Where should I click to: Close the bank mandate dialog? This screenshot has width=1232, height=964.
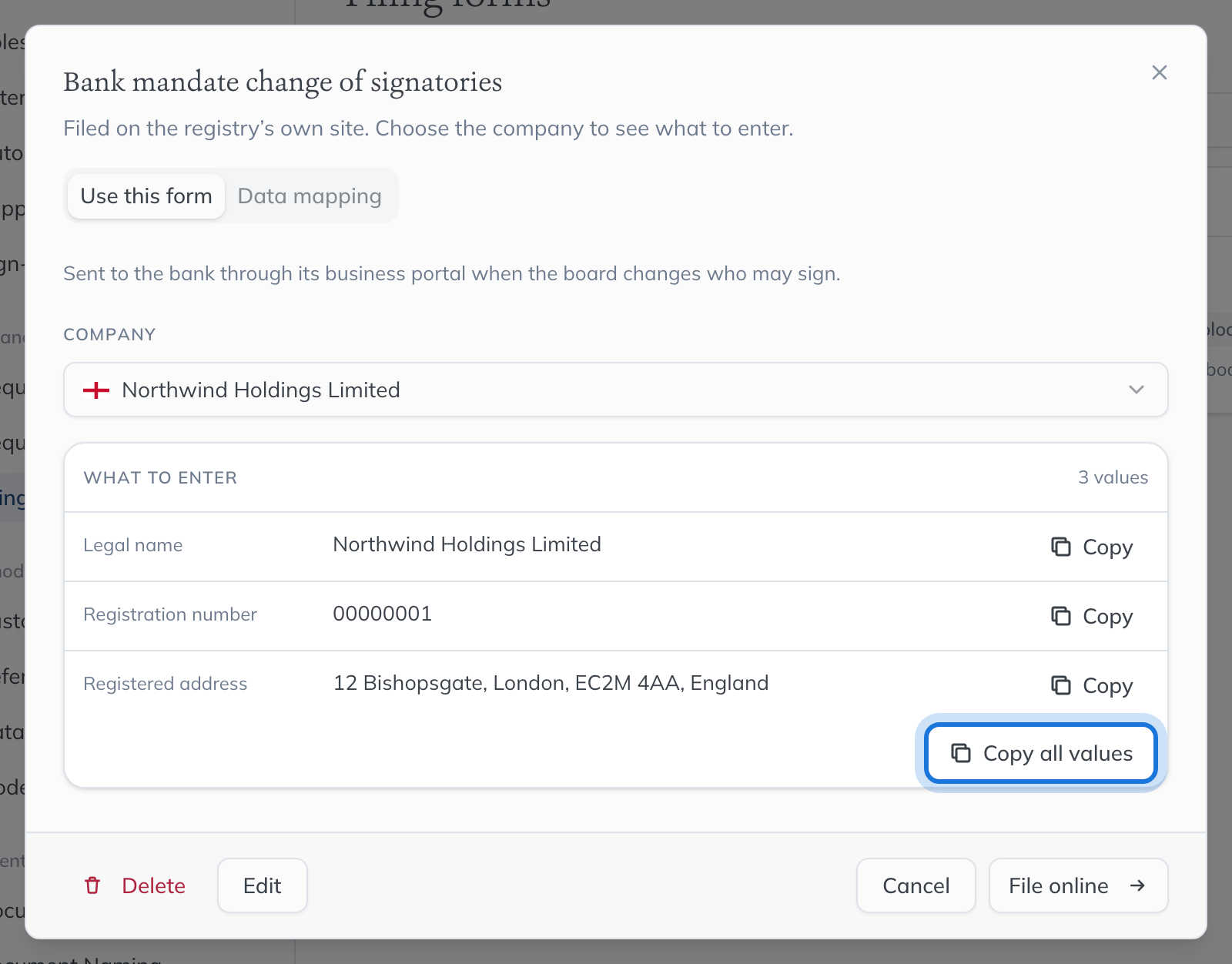click(1159, 72)
